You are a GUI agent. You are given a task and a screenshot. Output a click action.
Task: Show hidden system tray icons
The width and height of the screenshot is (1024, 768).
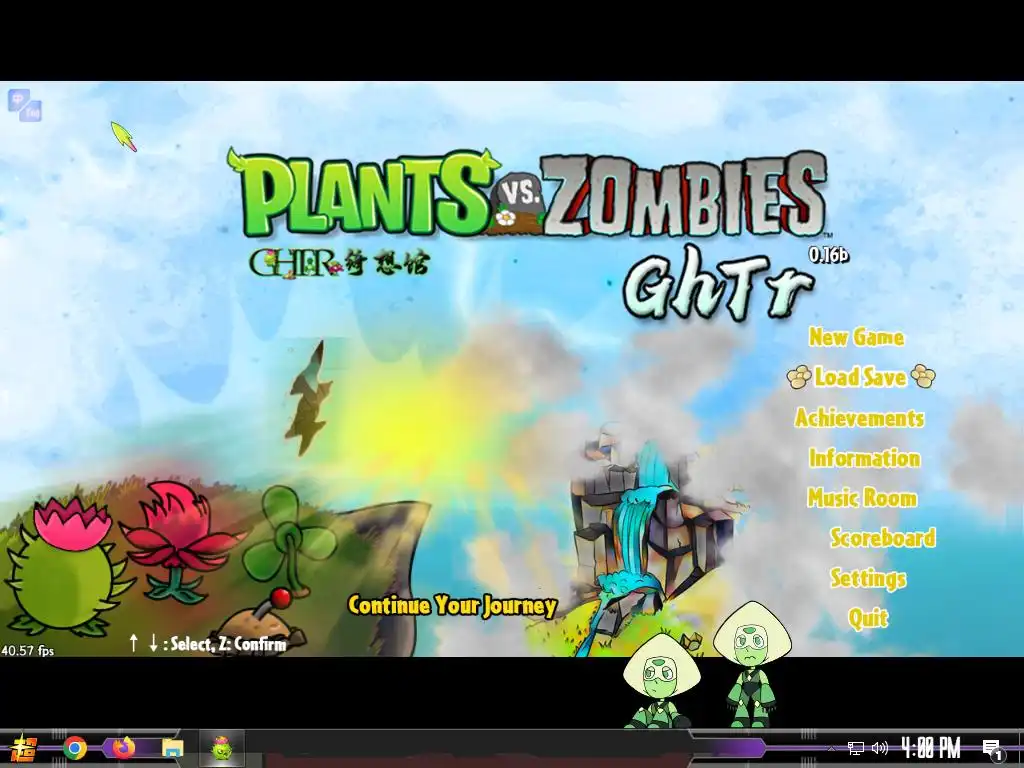[831, 749]
